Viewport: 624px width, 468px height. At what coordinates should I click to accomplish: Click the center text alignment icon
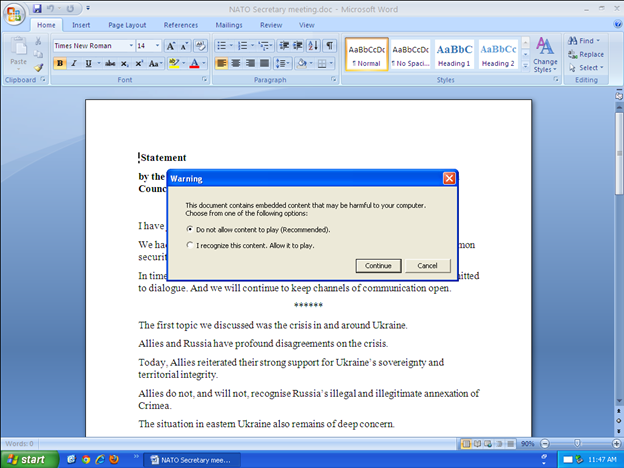236,63
